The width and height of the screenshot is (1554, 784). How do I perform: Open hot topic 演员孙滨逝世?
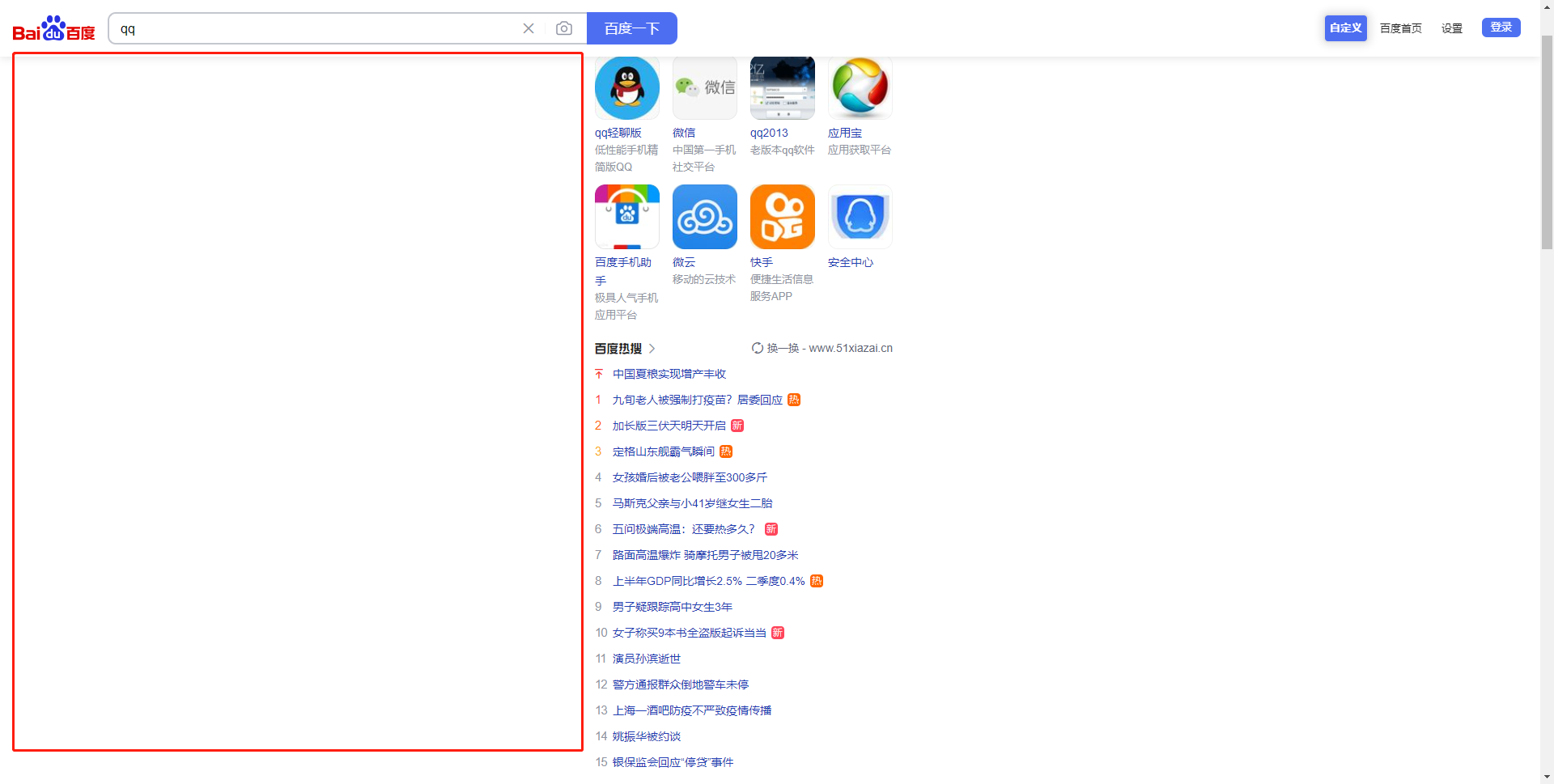[647, 659]
